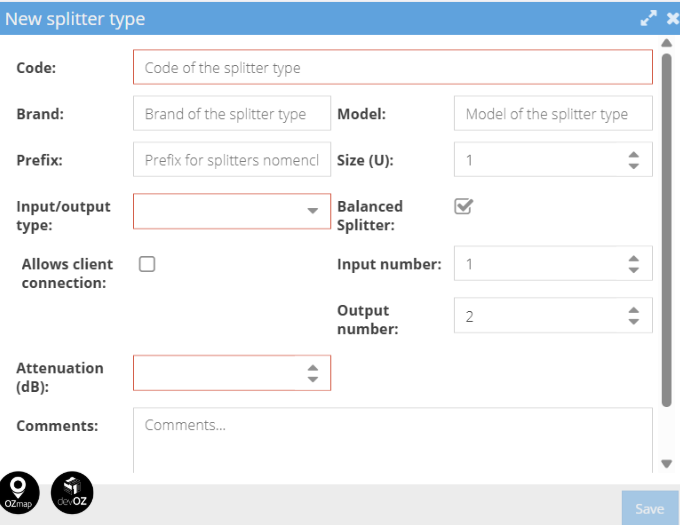Click the Prefix input field
680x525 pixels.
coord(232,160)
